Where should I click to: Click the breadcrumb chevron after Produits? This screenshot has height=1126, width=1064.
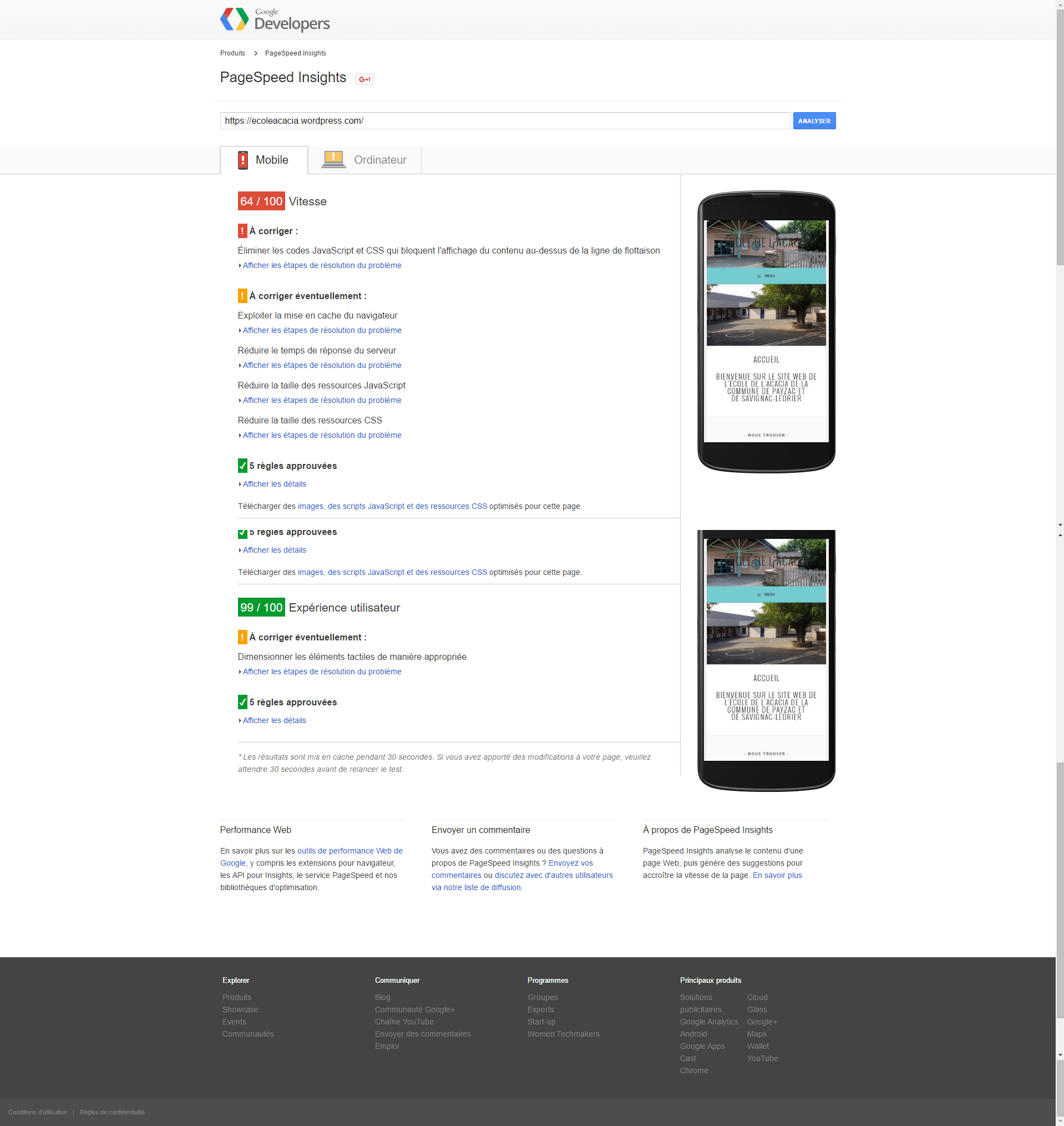coord(256,53)
